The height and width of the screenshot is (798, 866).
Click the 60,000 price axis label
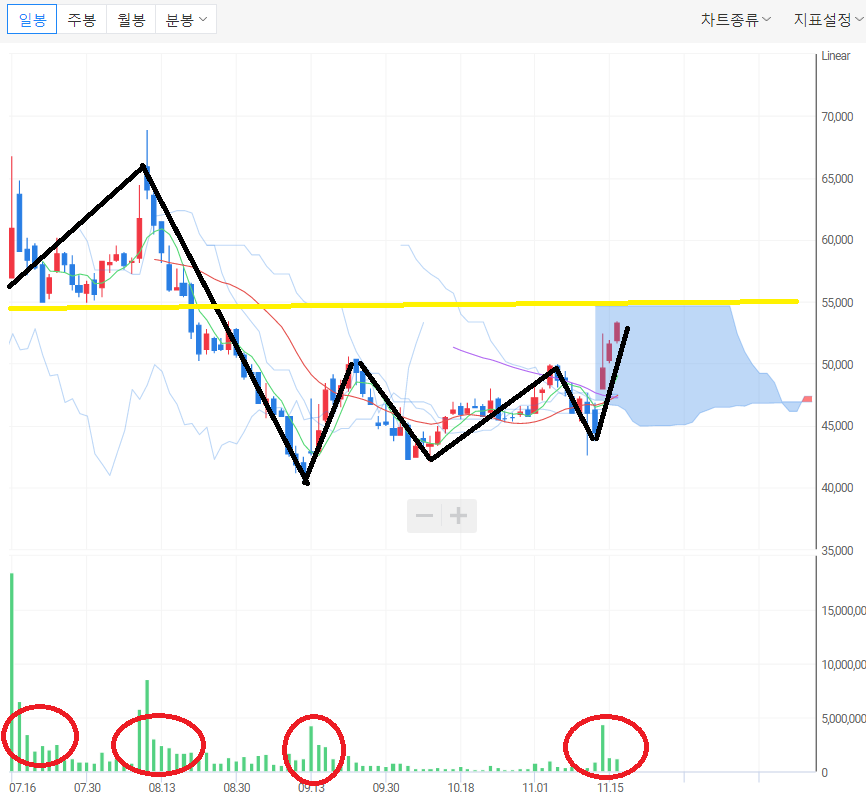(837, 240)
